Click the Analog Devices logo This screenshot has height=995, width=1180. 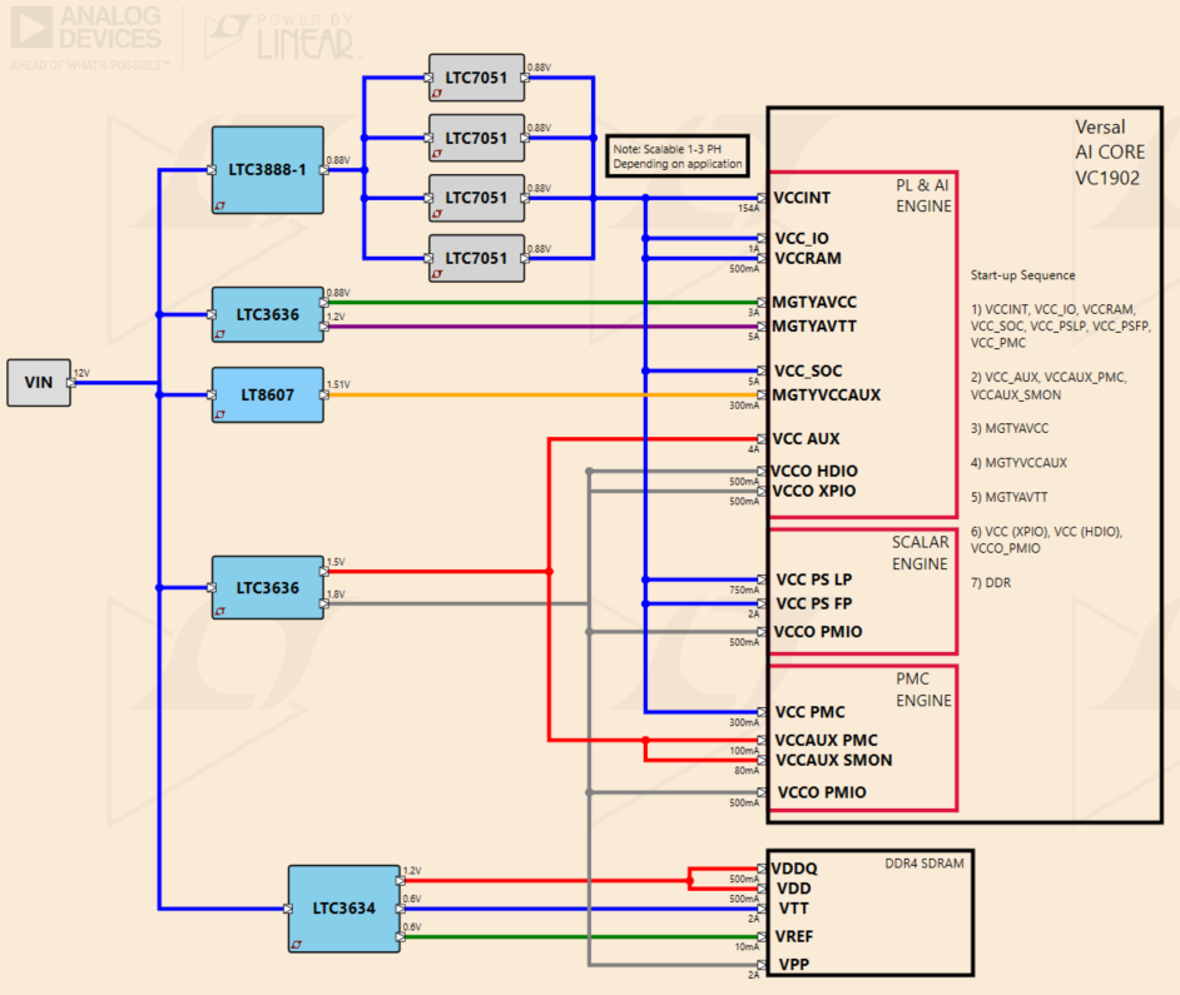click(90, 38)
